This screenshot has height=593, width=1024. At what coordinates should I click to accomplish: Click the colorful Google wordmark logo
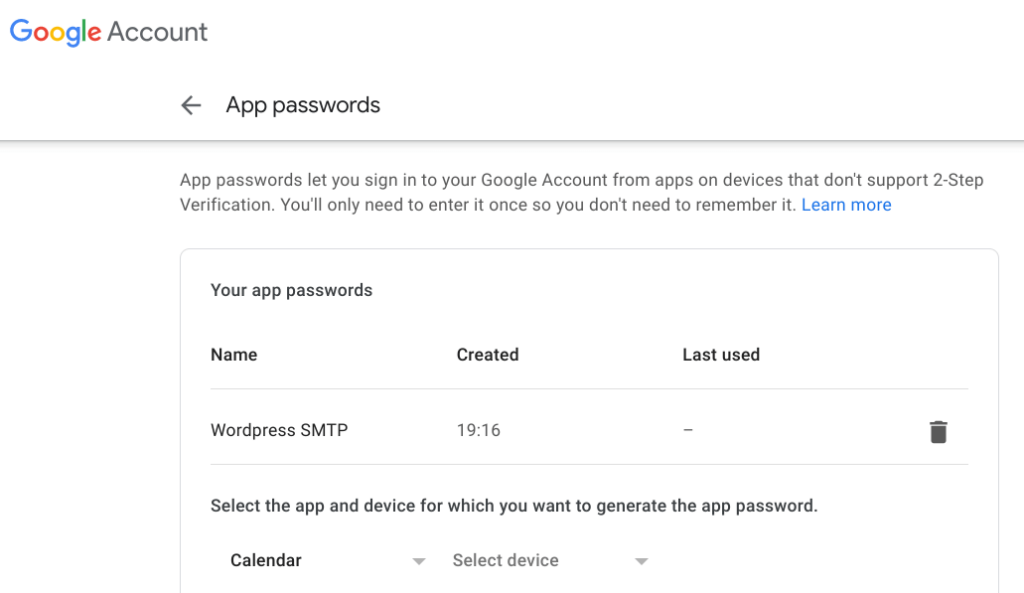(55, 32)
